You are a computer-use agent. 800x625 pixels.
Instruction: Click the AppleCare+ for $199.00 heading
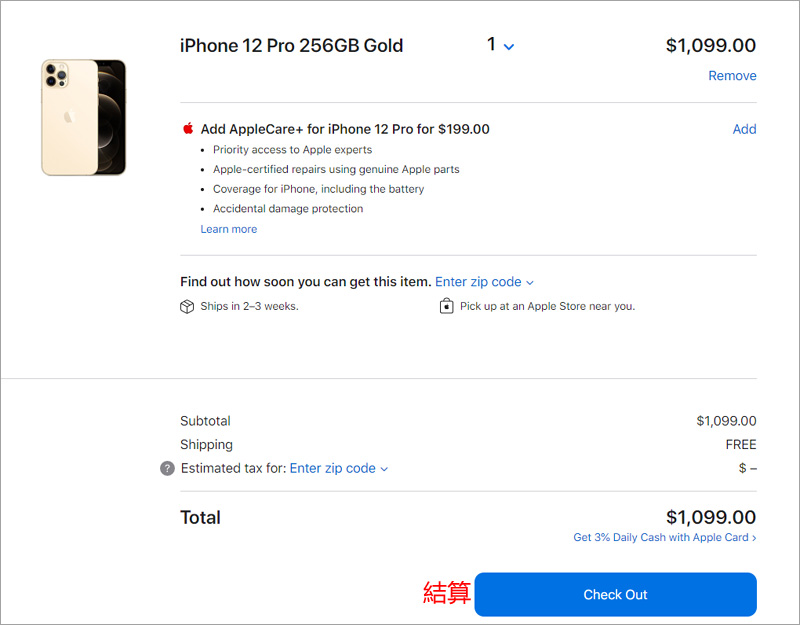pos(345,129)
